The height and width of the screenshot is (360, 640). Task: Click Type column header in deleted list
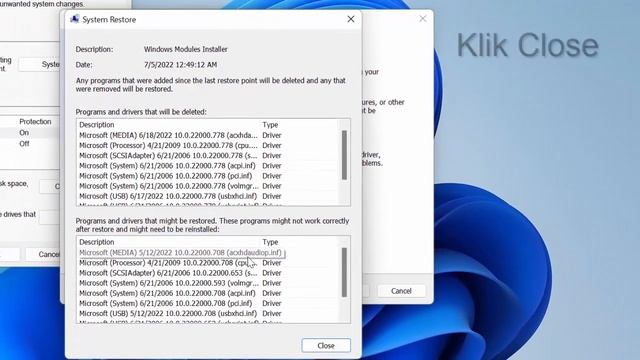(x=270, y=124)
